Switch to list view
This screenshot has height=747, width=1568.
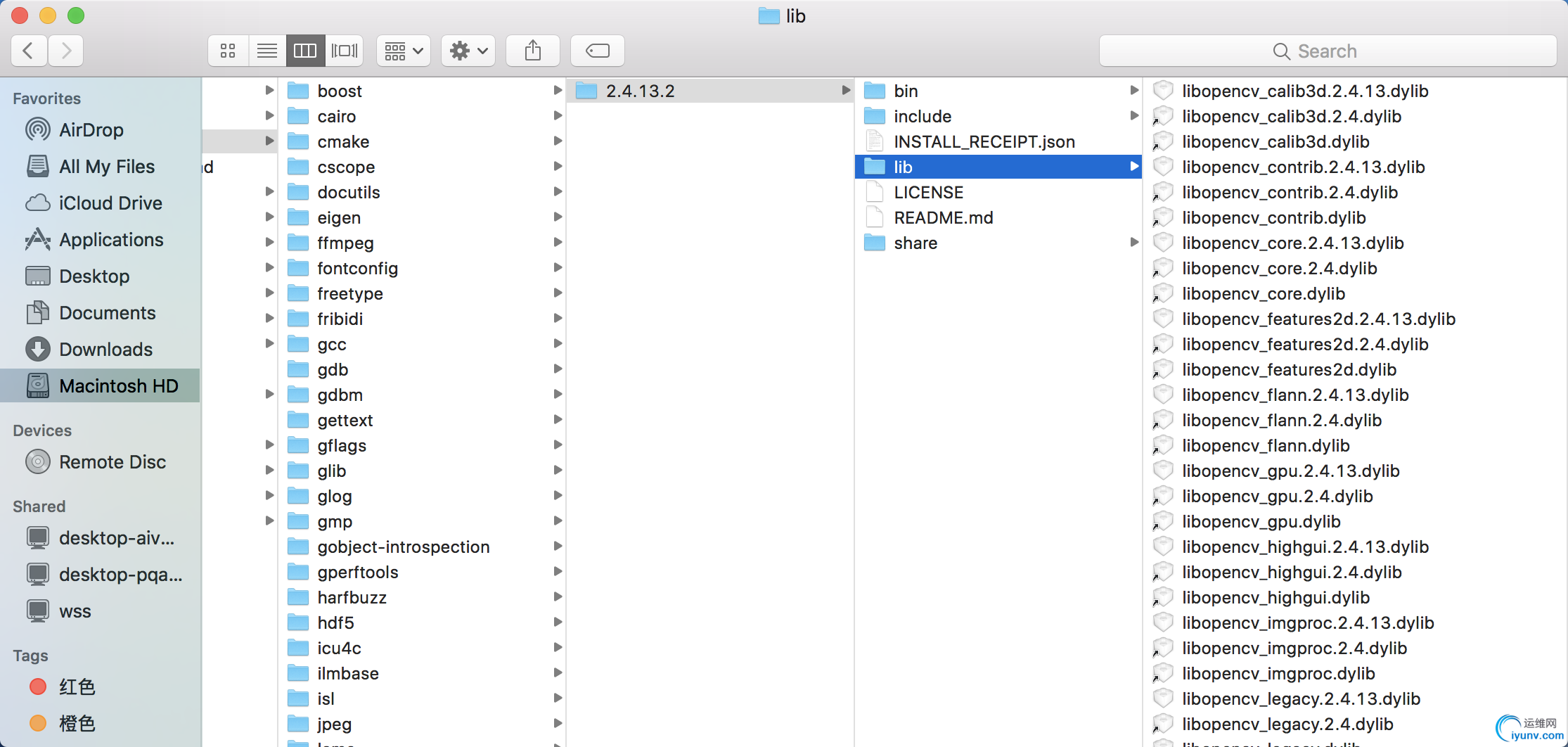[x=267, y=51]
